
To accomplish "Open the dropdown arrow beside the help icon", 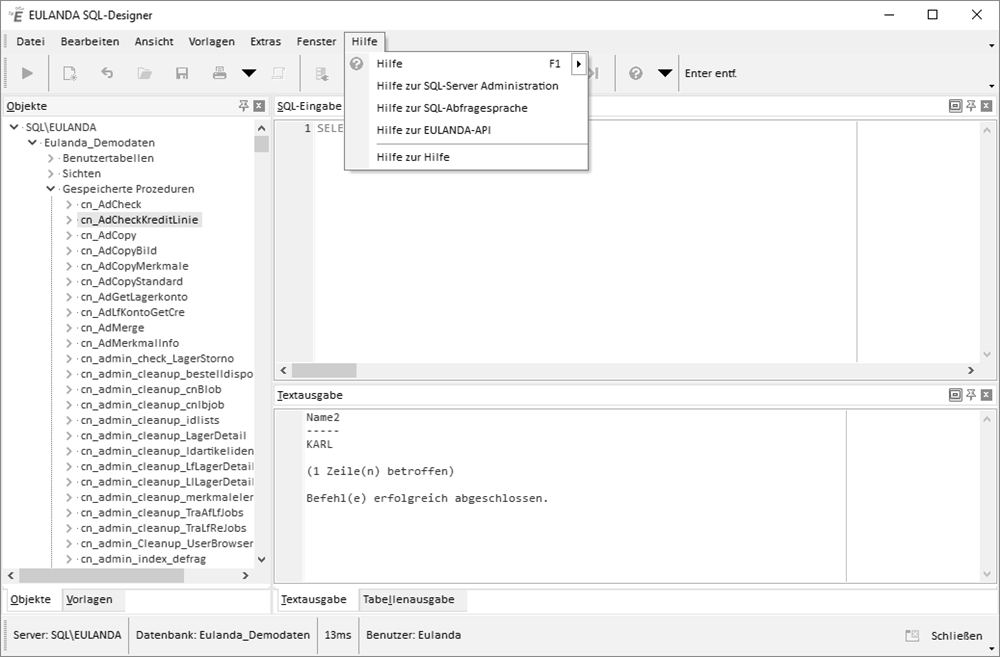I will tap(665, 73).
